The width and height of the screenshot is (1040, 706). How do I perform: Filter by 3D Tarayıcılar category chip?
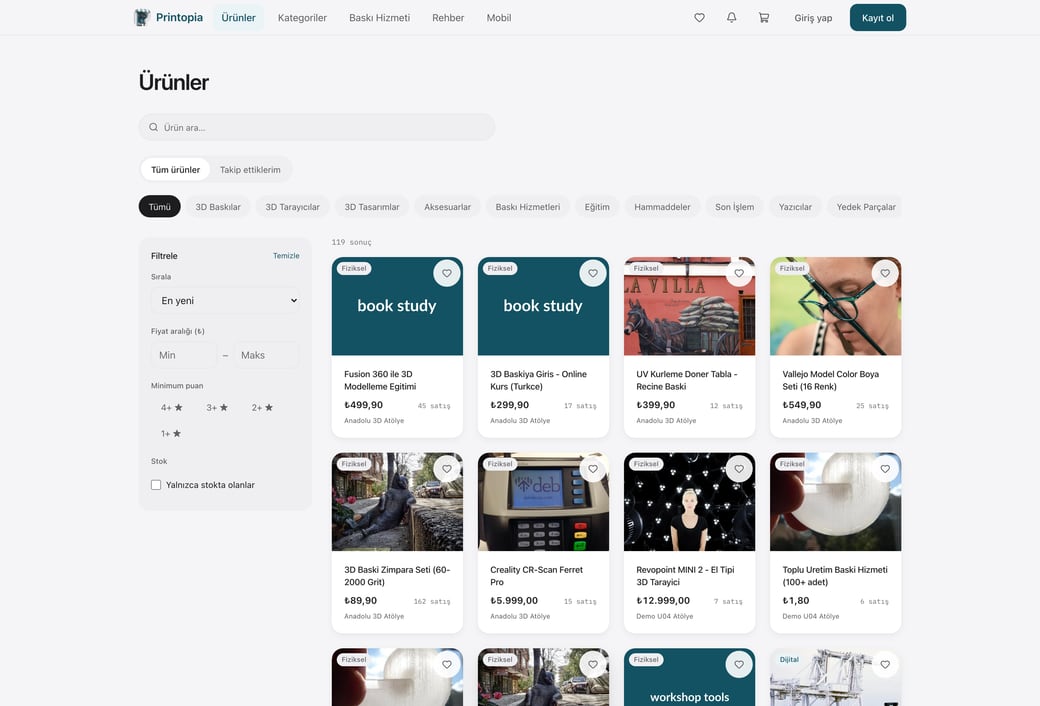[x=292, y=207]
